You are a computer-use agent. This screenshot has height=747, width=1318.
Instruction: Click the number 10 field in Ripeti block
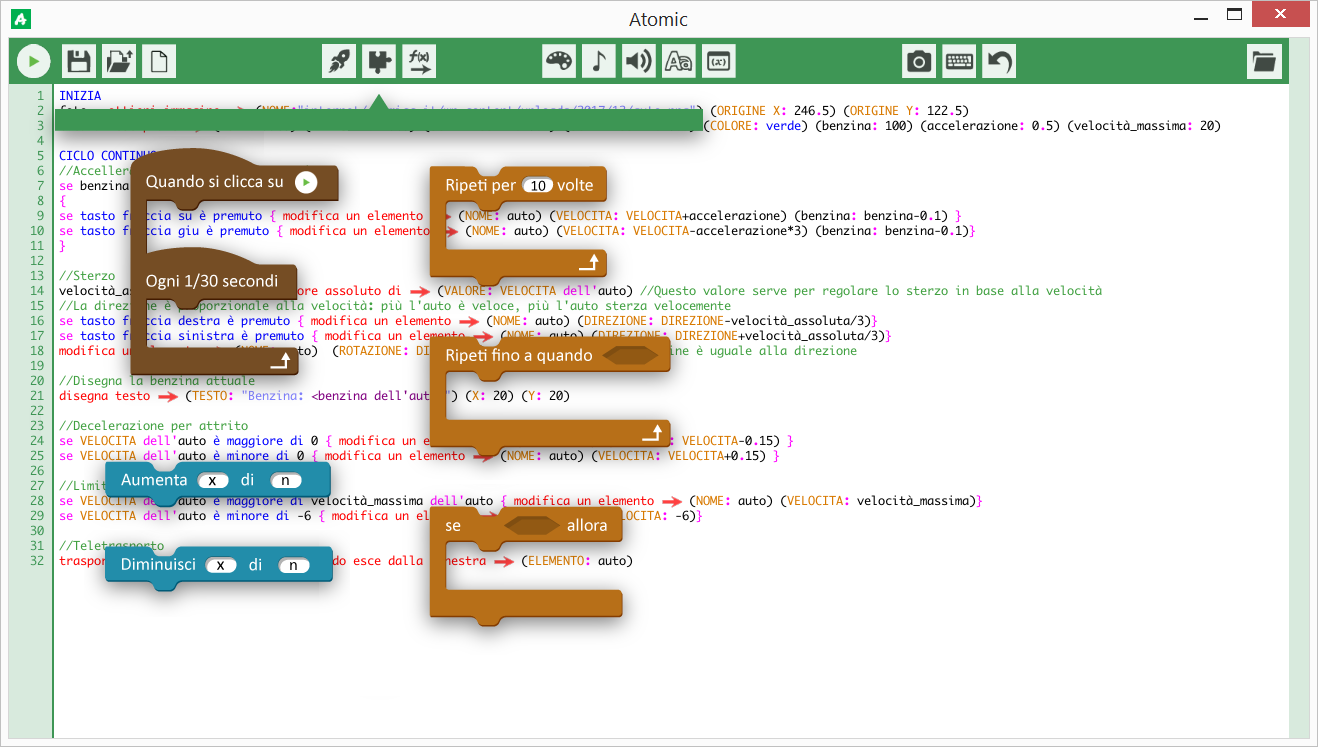(x=539, y=186)
